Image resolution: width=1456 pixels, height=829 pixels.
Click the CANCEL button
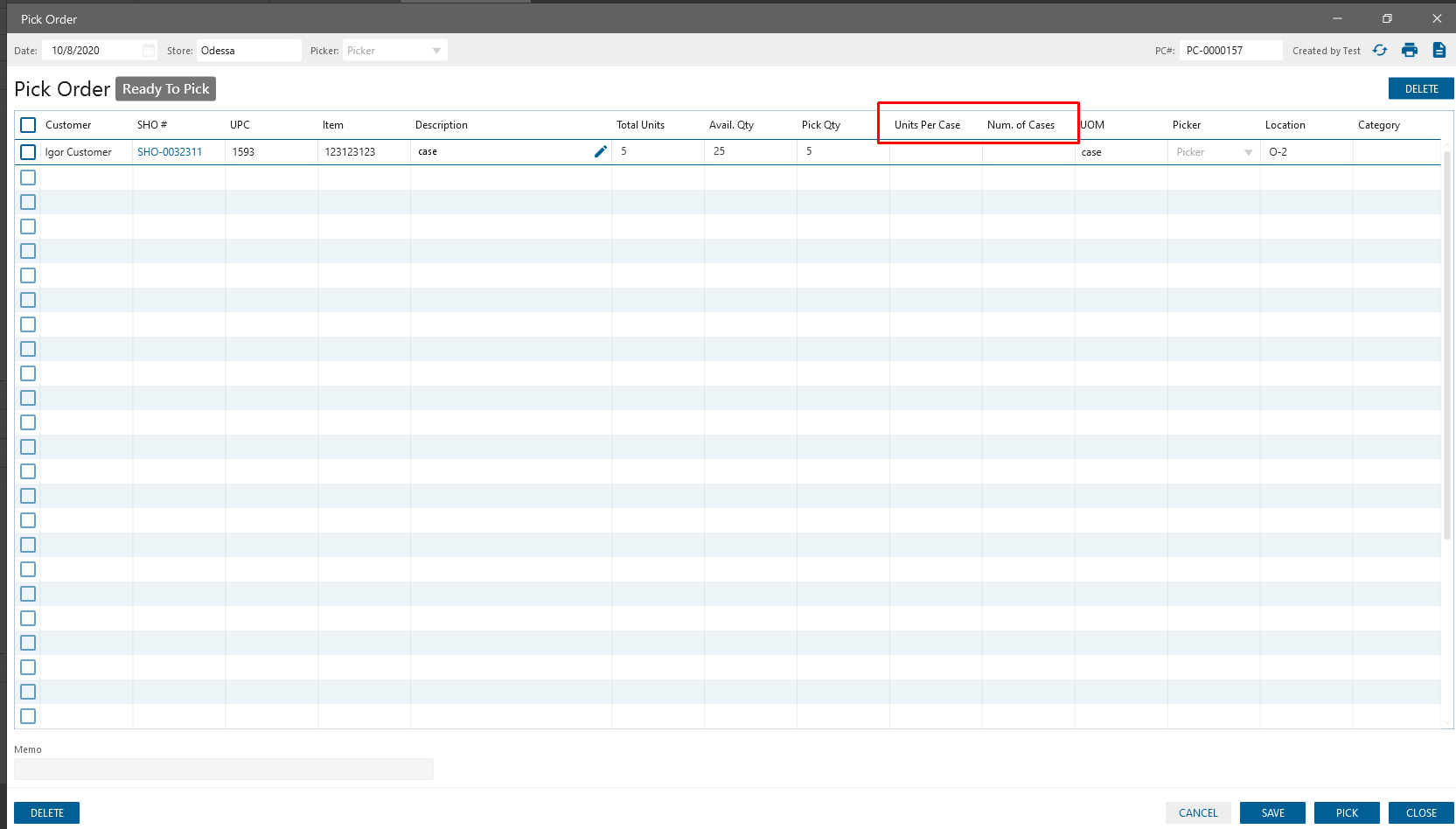(1198, 813)
